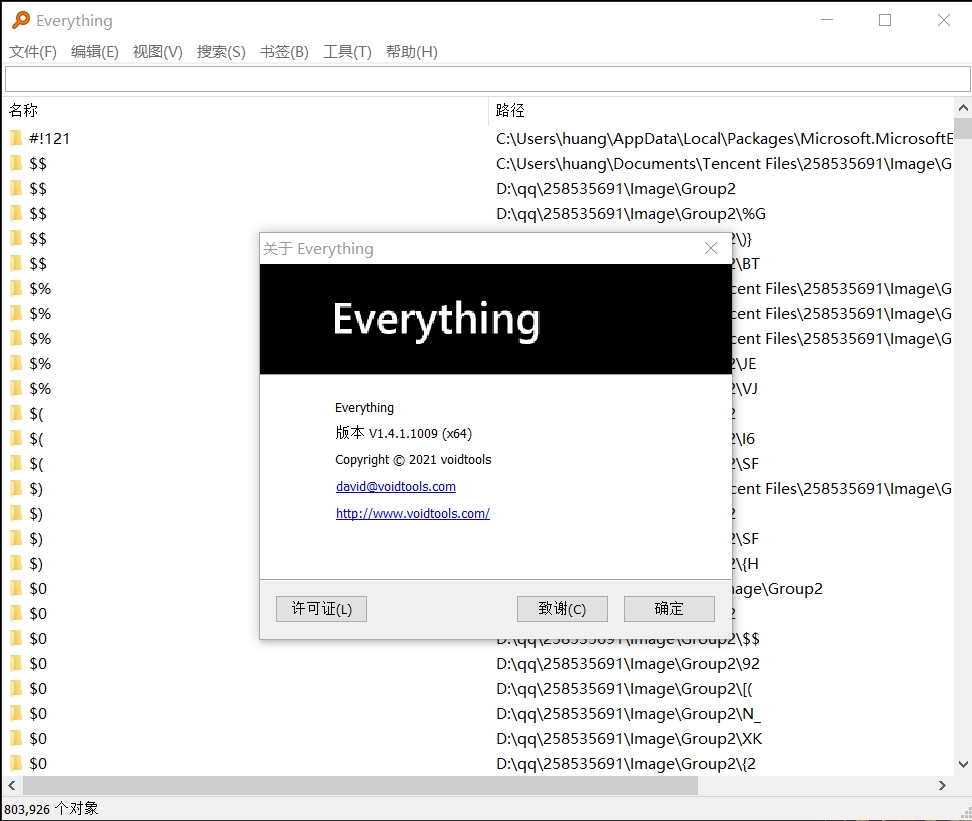Open the 搜索(S) menu

tap(221, 52)
